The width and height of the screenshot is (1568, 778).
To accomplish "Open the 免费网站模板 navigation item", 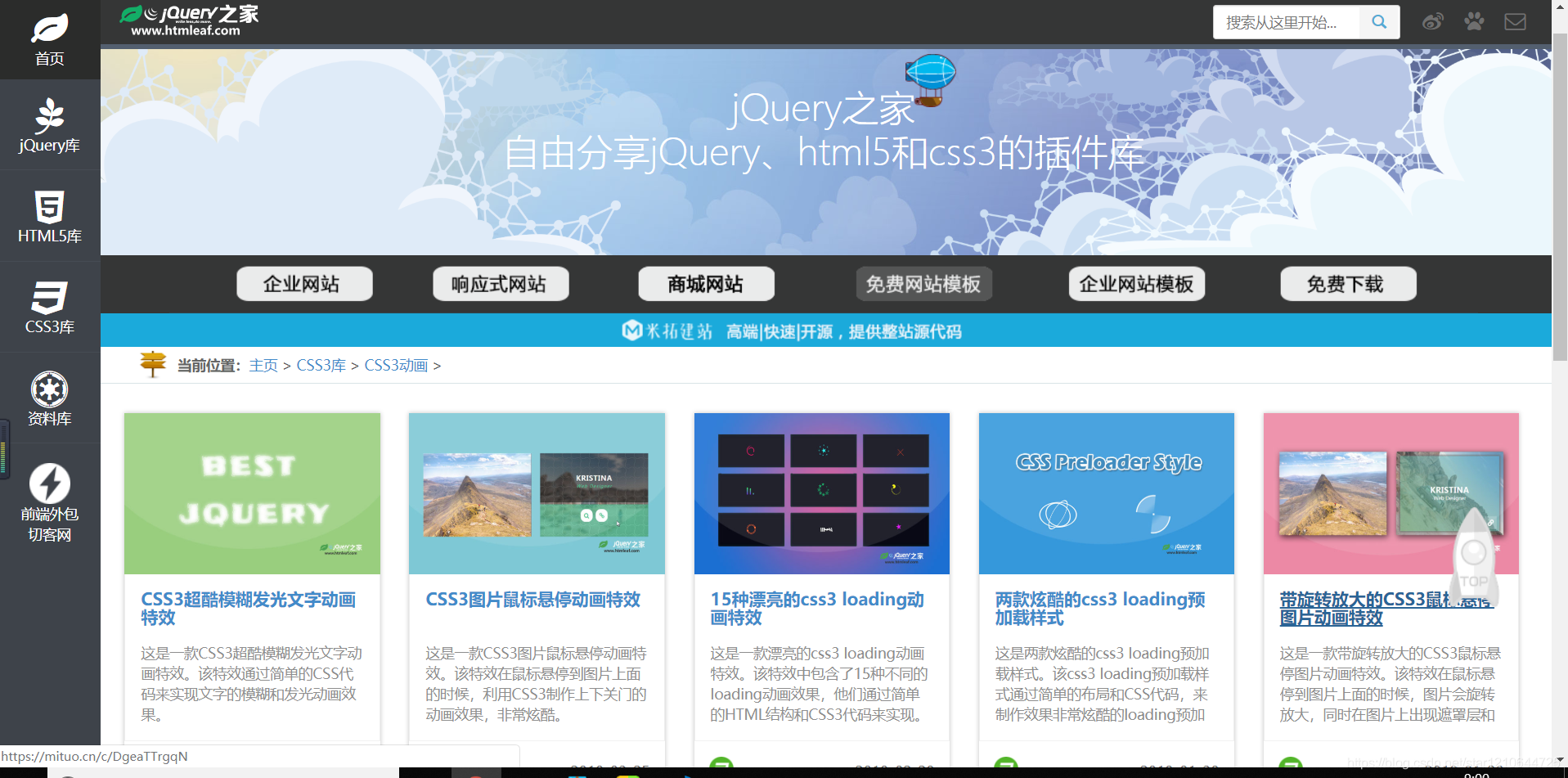I will point(923,284).
